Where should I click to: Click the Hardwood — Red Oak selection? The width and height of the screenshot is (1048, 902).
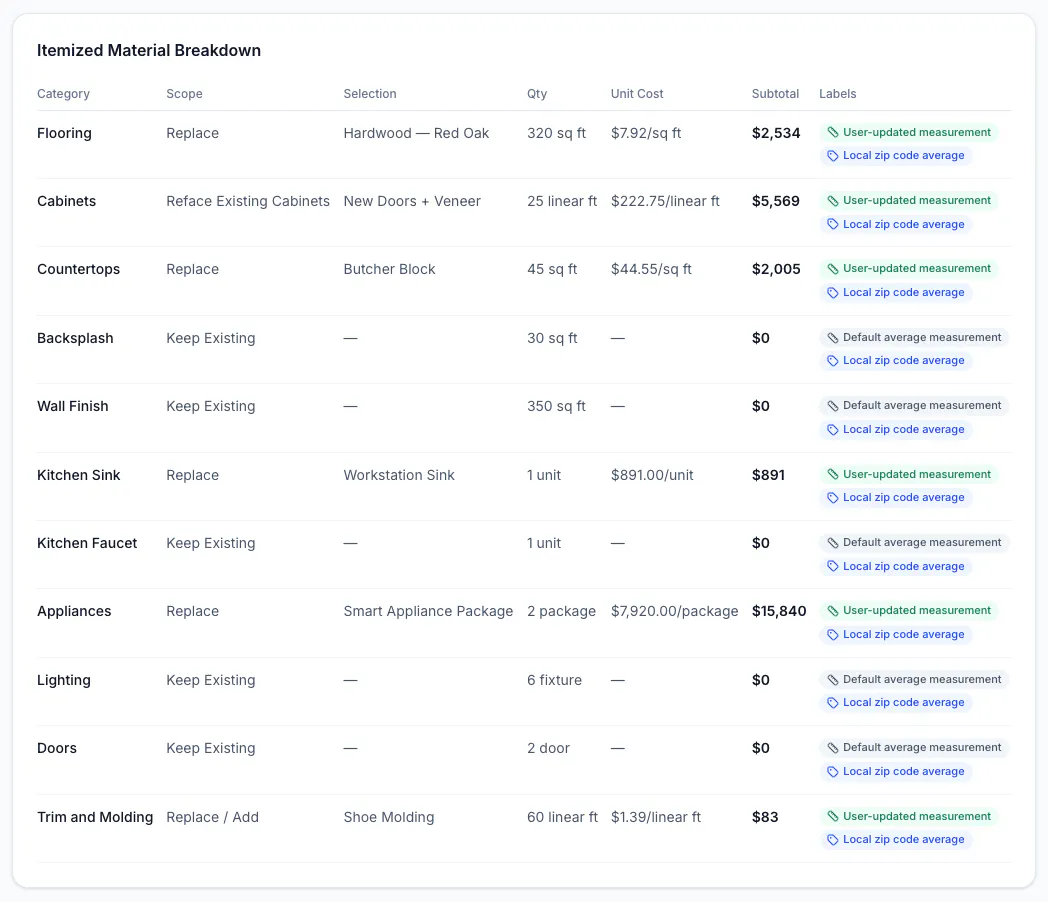coord(416,133)
